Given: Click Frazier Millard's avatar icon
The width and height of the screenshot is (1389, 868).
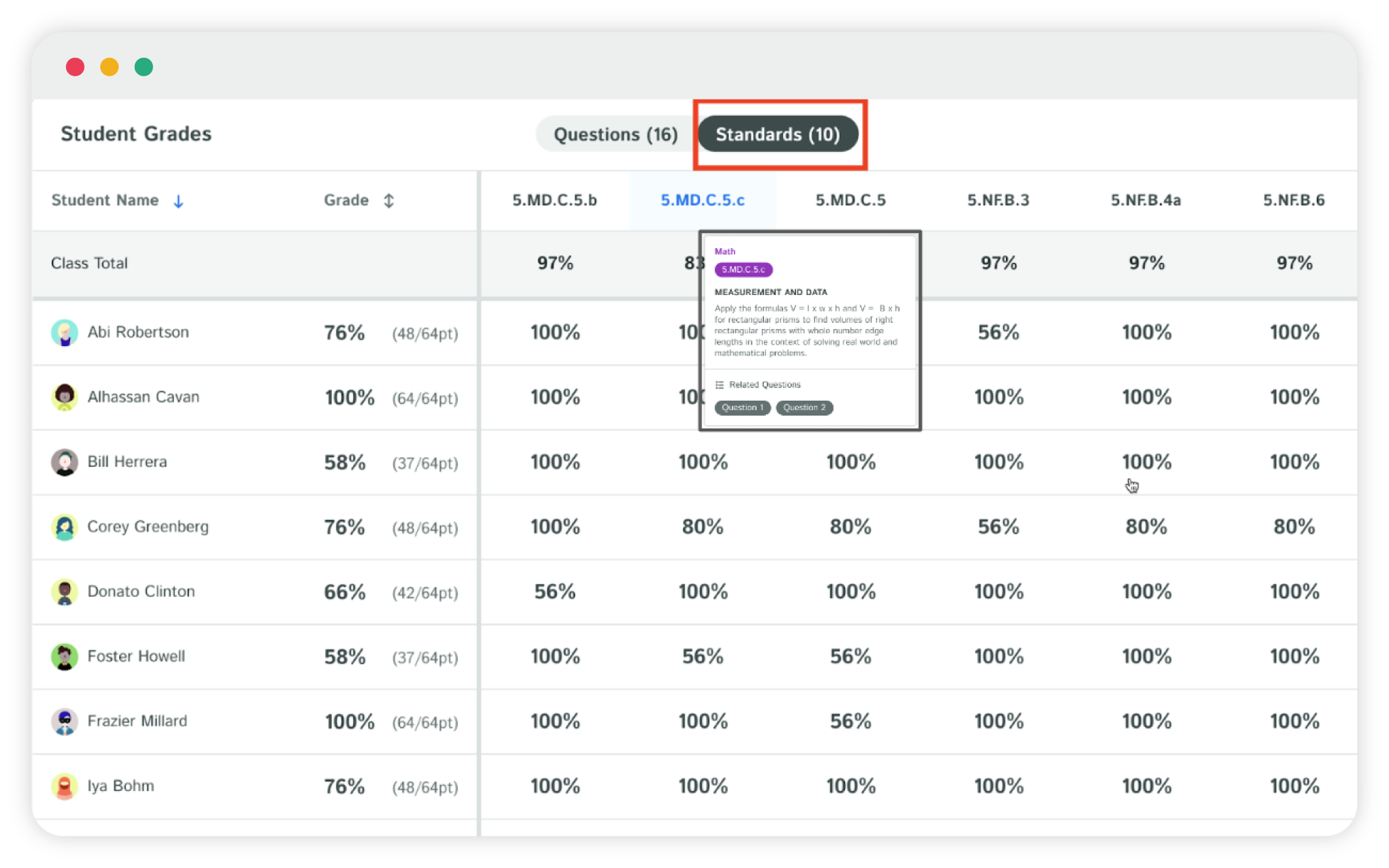Looking at the screenshot, I should coord(65,722).
